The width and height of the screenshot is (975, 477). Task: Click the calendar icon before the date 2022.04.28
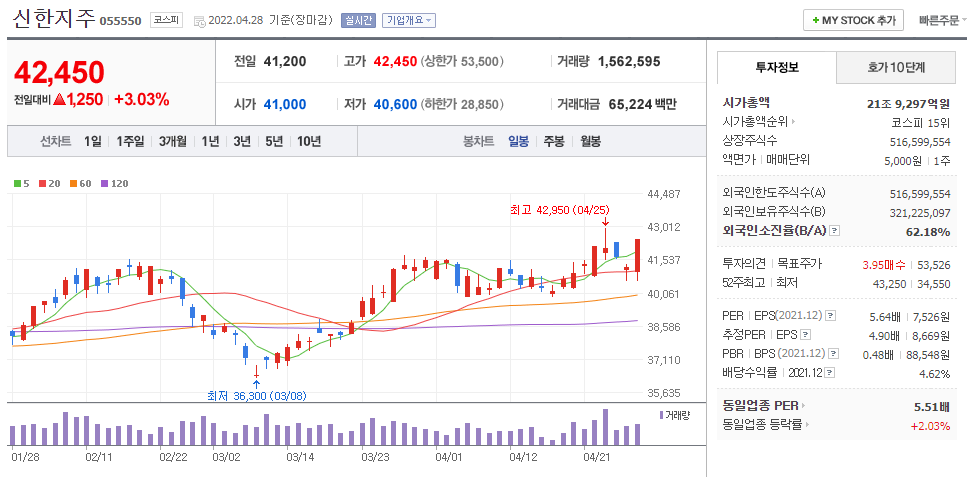(200, 21)
